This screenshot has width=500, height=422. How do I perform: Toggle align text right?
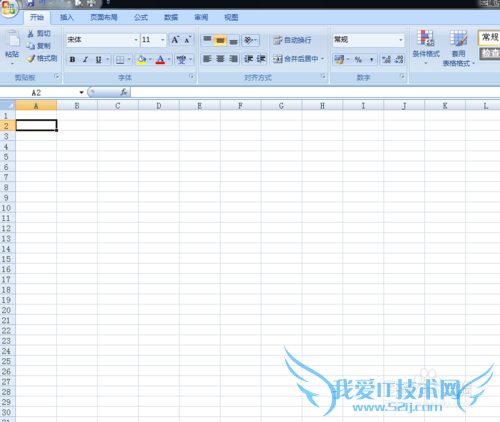pyautogui.click(x=233, y=59)
